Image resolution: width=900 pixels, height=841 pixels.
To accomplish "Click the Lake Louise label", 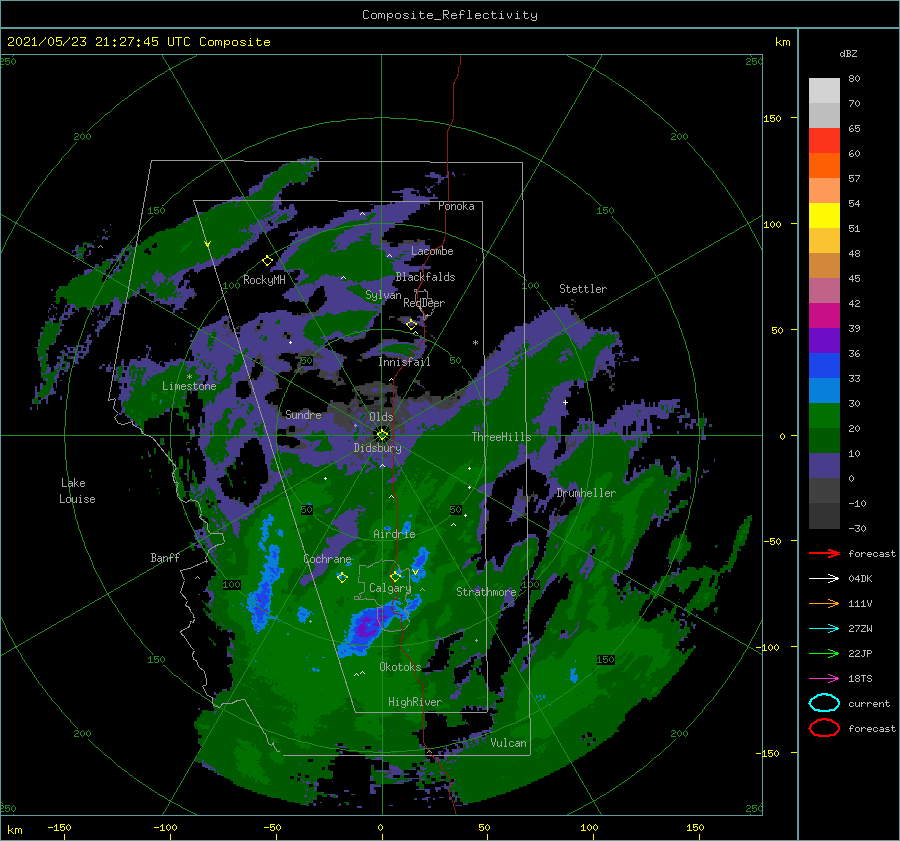I will (x=77, y=491).
